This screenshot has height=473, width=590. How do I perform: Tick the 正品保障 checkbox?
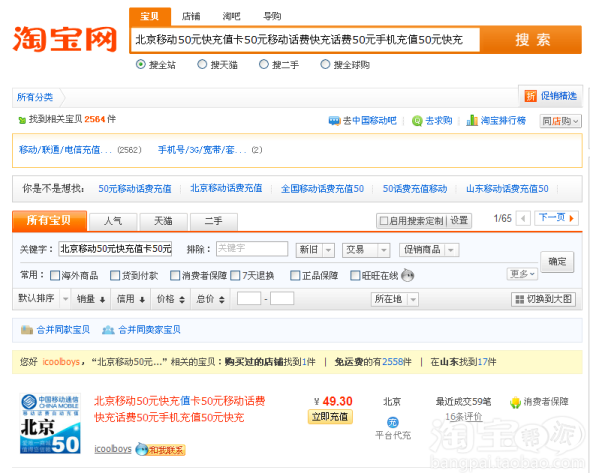point(295,276)
